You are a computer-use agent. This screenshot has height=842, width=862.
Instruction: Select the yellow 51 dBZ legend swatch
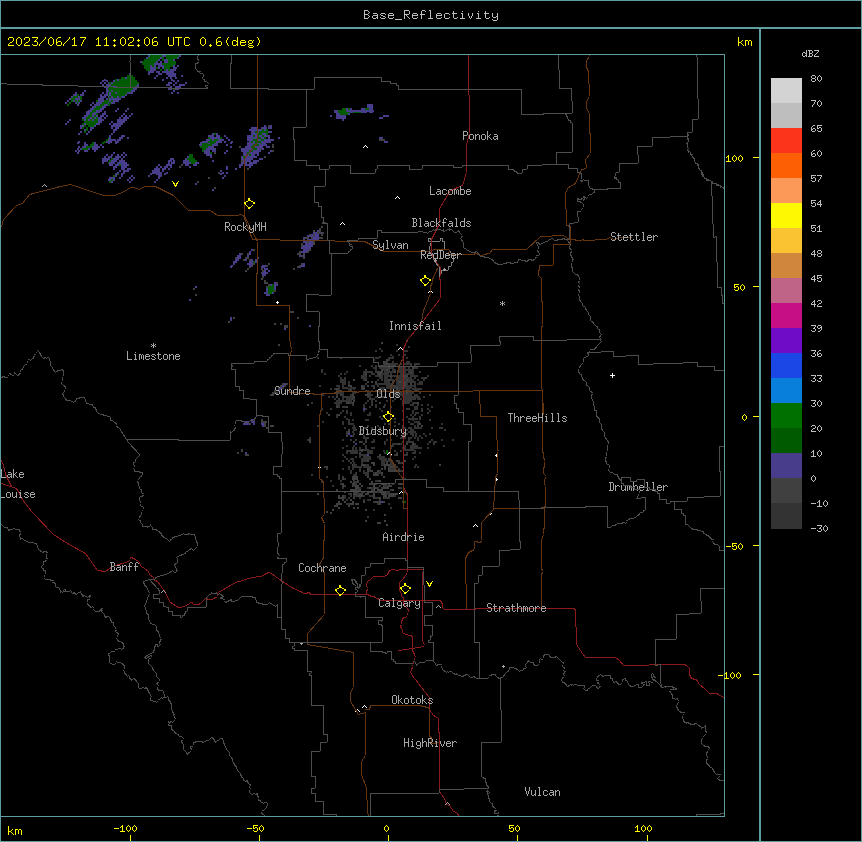point(786,215)
